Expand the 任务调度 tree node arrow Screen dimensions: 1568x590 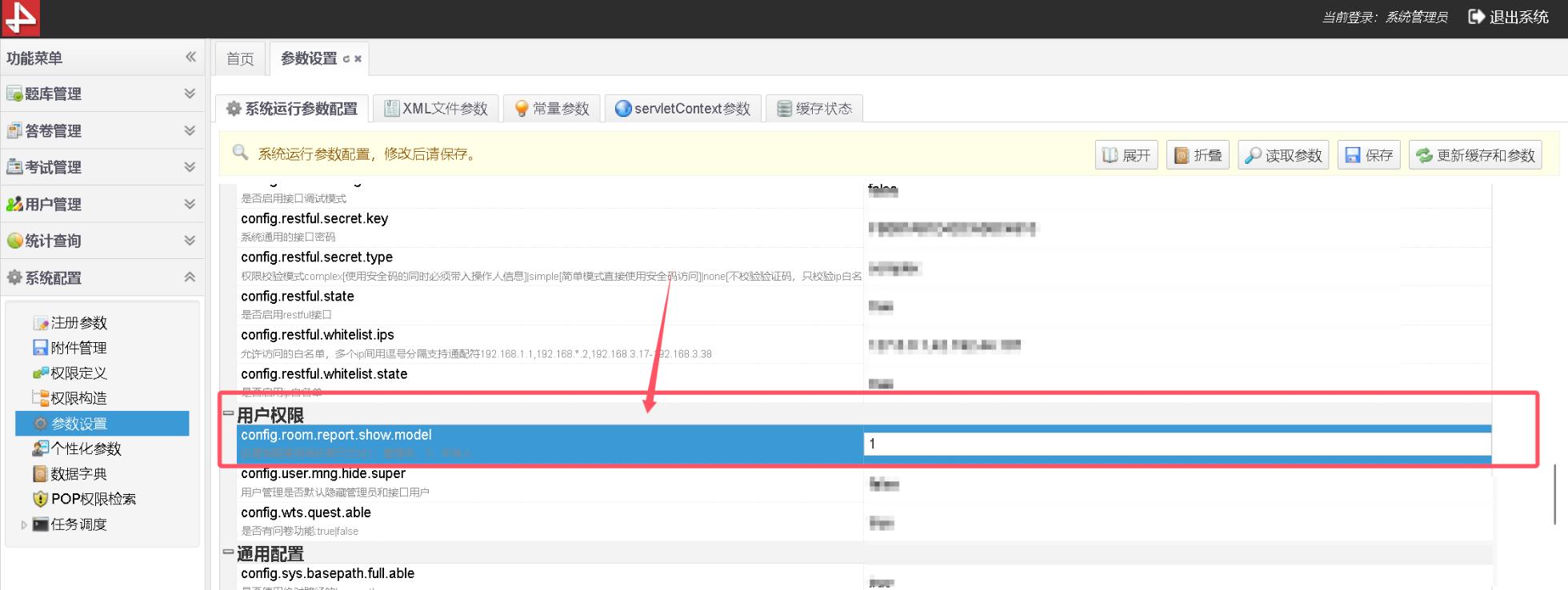coord(24,525)
